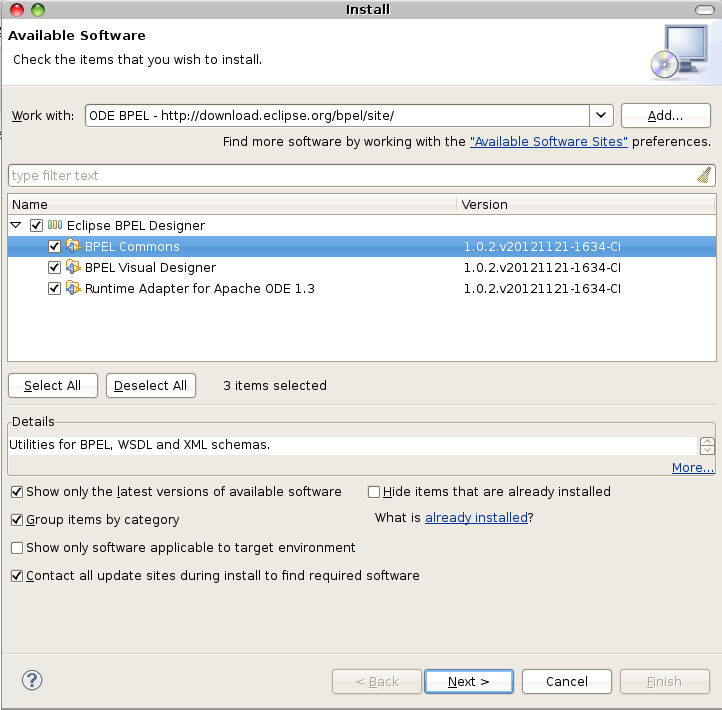Screen dimensions: 722x710
Task: Click the Eclipse BPEL Designer category icon
Action: 55,225
